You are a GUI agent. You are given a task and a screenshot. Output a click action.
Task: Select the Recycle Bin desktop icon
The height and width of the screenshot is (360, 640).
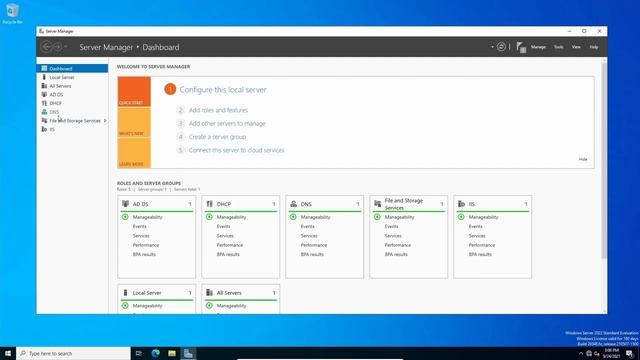[x=12, y=13]
